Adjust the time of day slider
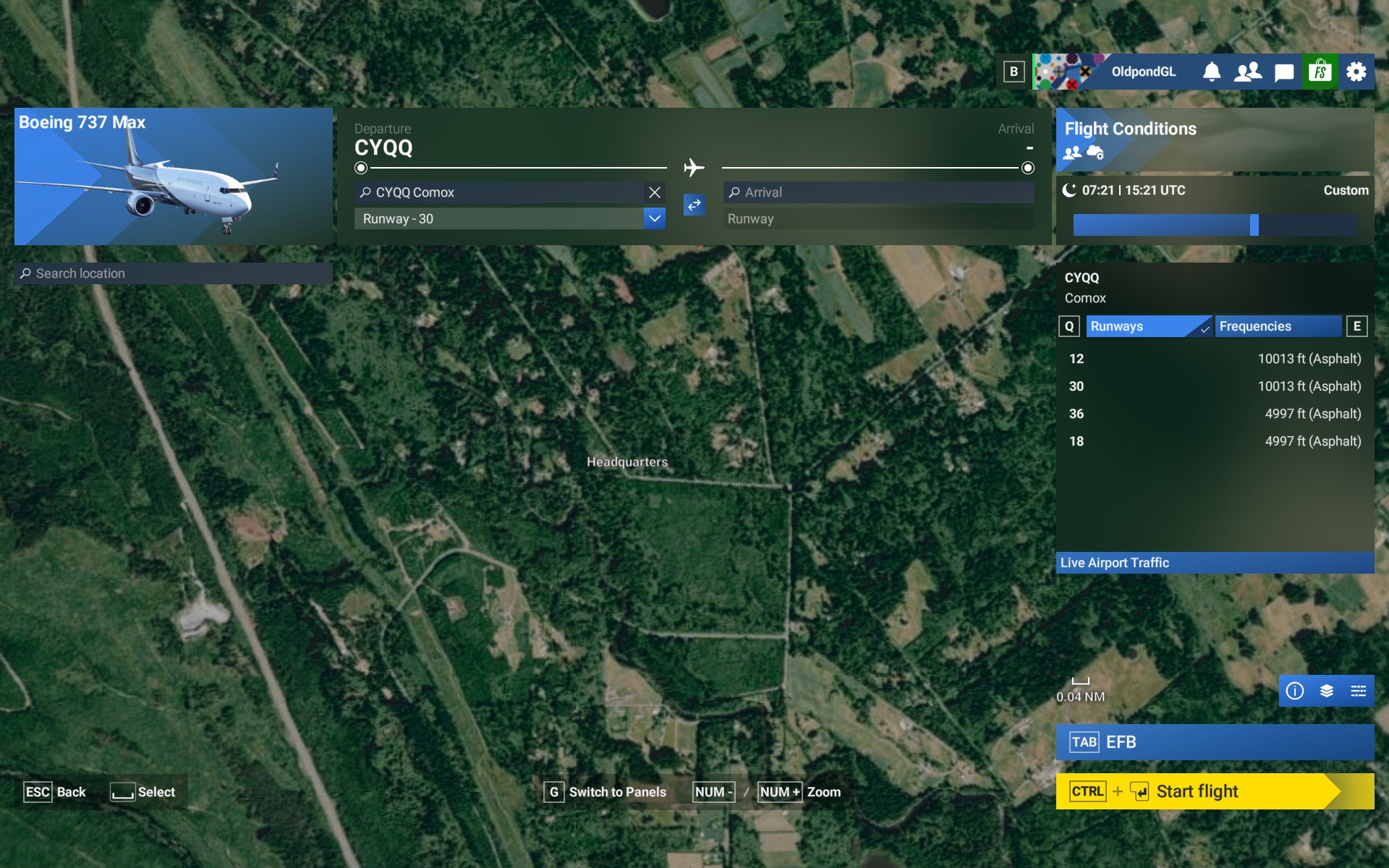 tap(1254, 225)
